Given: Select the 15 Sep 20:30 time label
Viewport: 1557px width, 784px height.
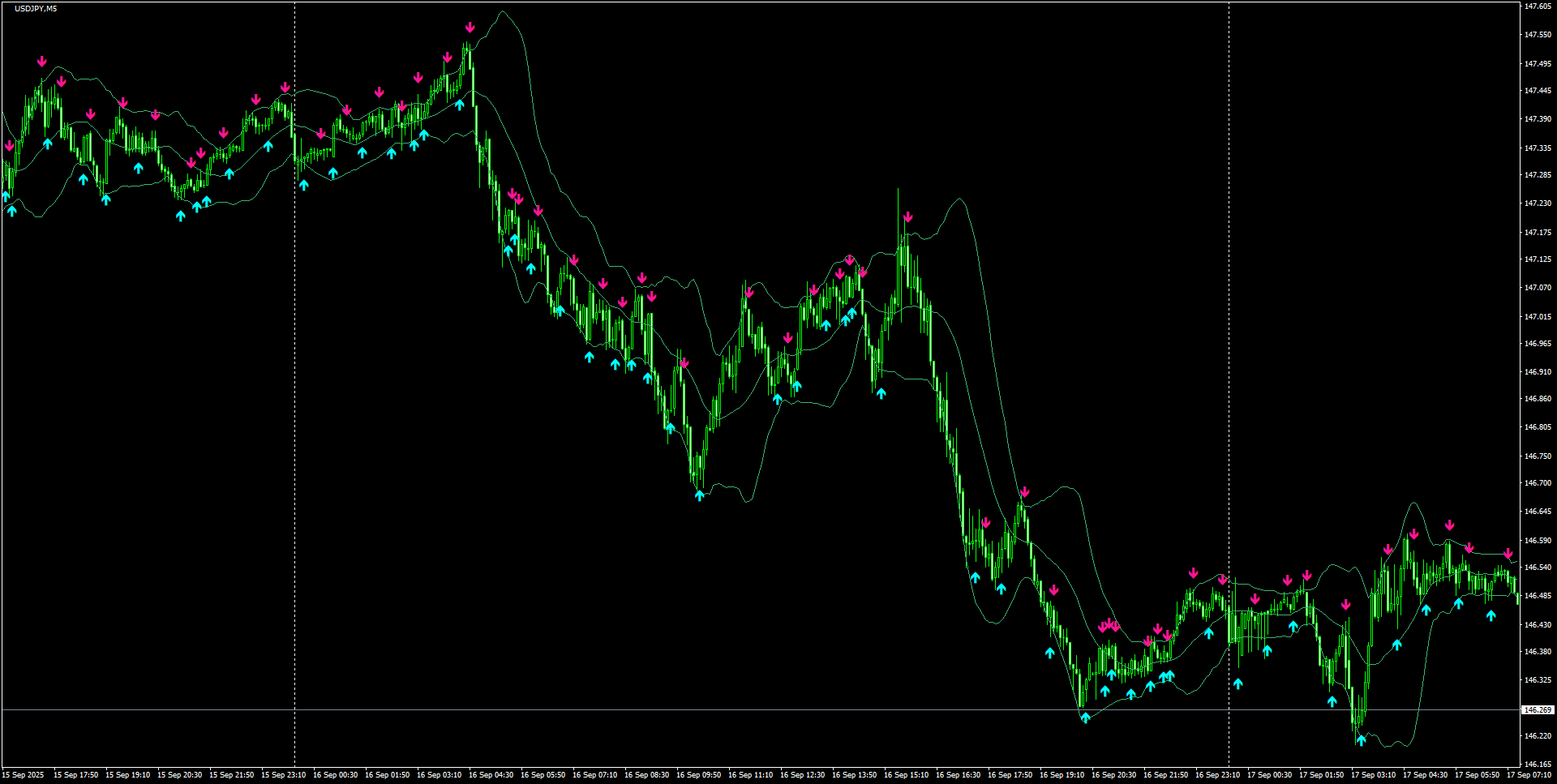Looking at the screenshot, I should click(x=179, y=775).
